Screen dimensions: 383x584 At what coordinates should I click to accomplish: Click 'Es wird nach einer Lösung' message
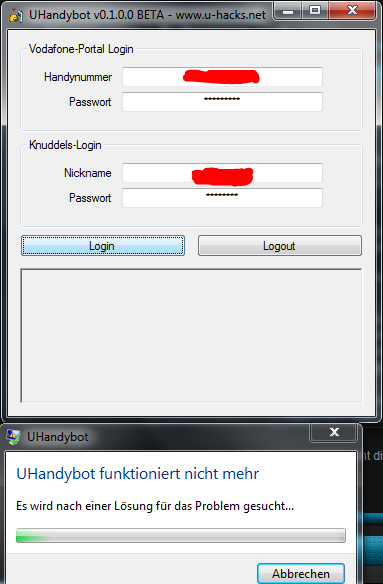tap(155, 506)
